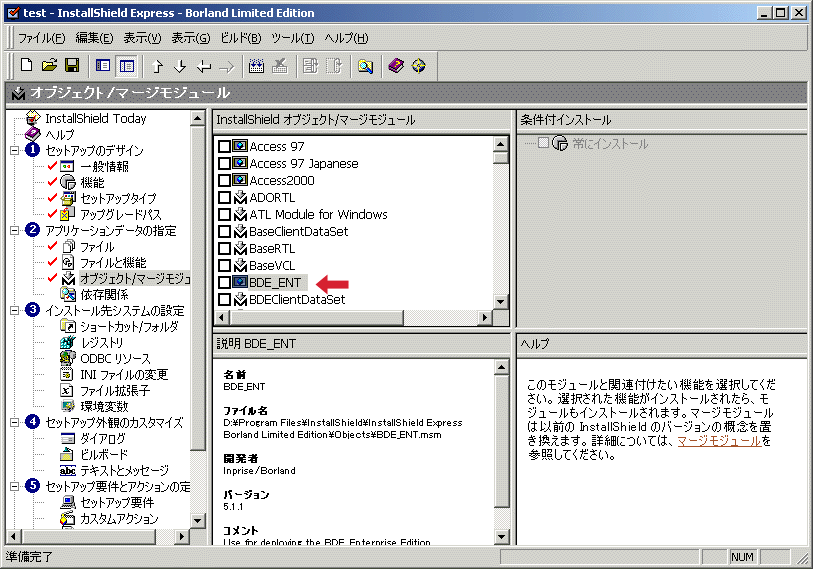
Task: Select ダイアログ in the tree
Action: [x=103, y=439]
